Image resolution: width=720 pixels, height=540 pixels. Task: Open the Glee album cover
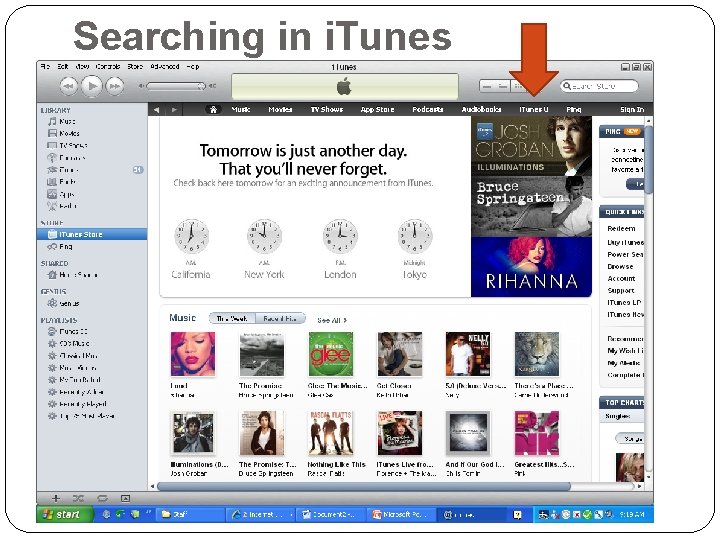(331, 354)
